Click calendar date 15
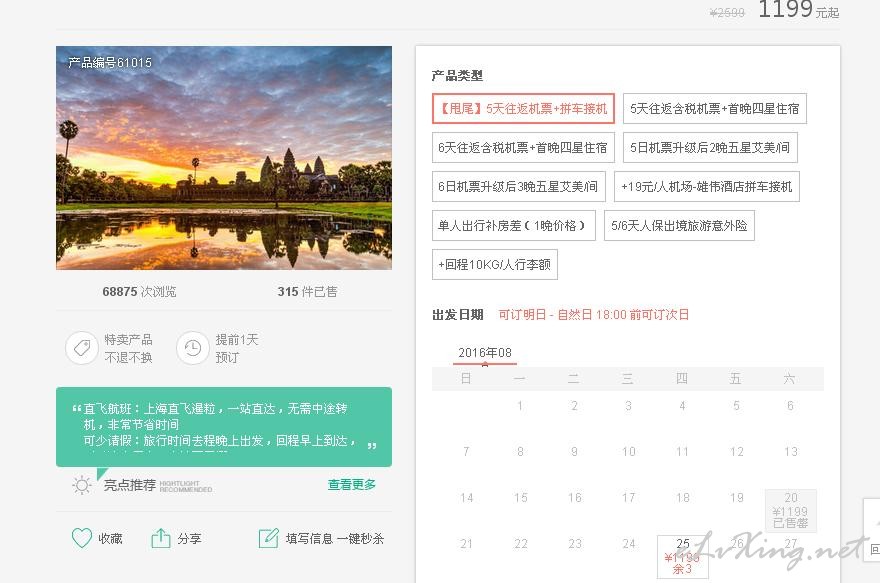 coord(521,498)
